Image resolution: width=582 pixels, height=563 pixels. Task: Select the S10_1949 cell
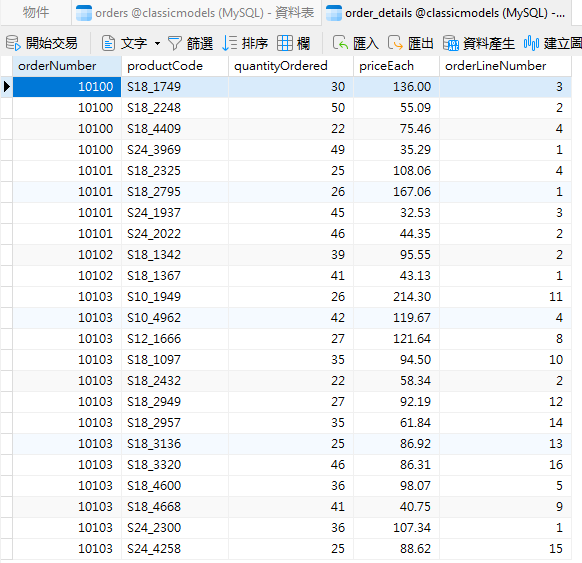(175, 297)
